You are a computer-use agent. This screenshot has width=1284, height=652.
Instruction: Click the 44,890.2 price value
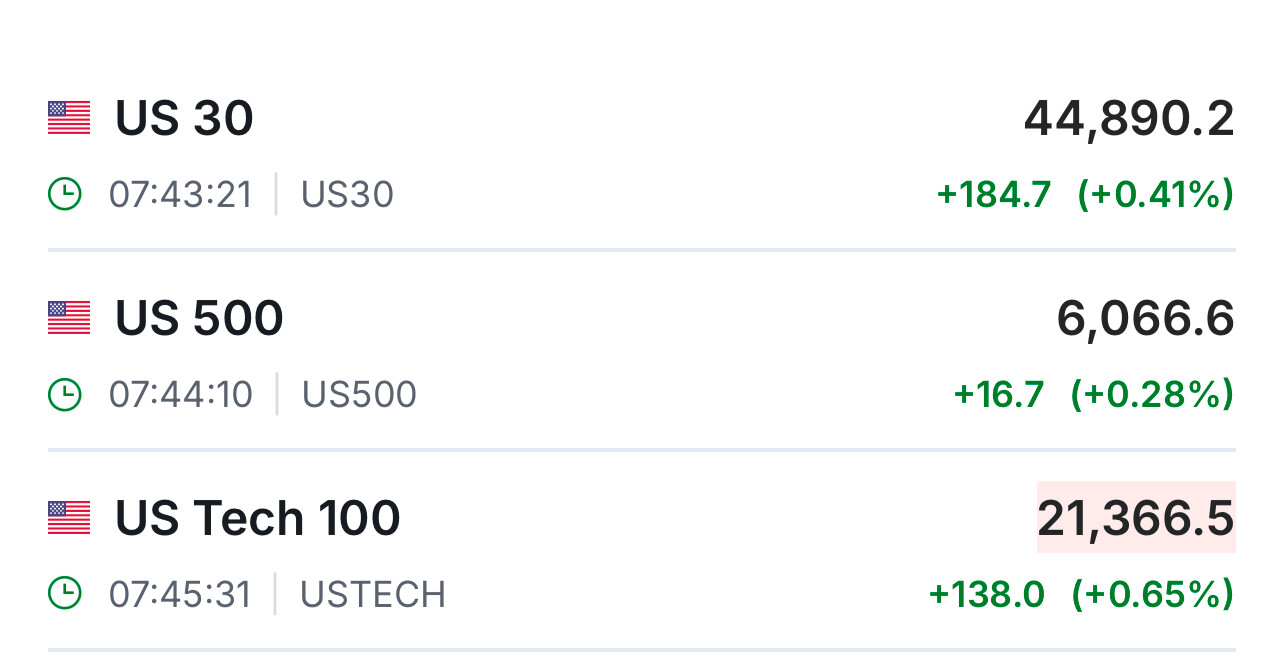pos(1129,119)
